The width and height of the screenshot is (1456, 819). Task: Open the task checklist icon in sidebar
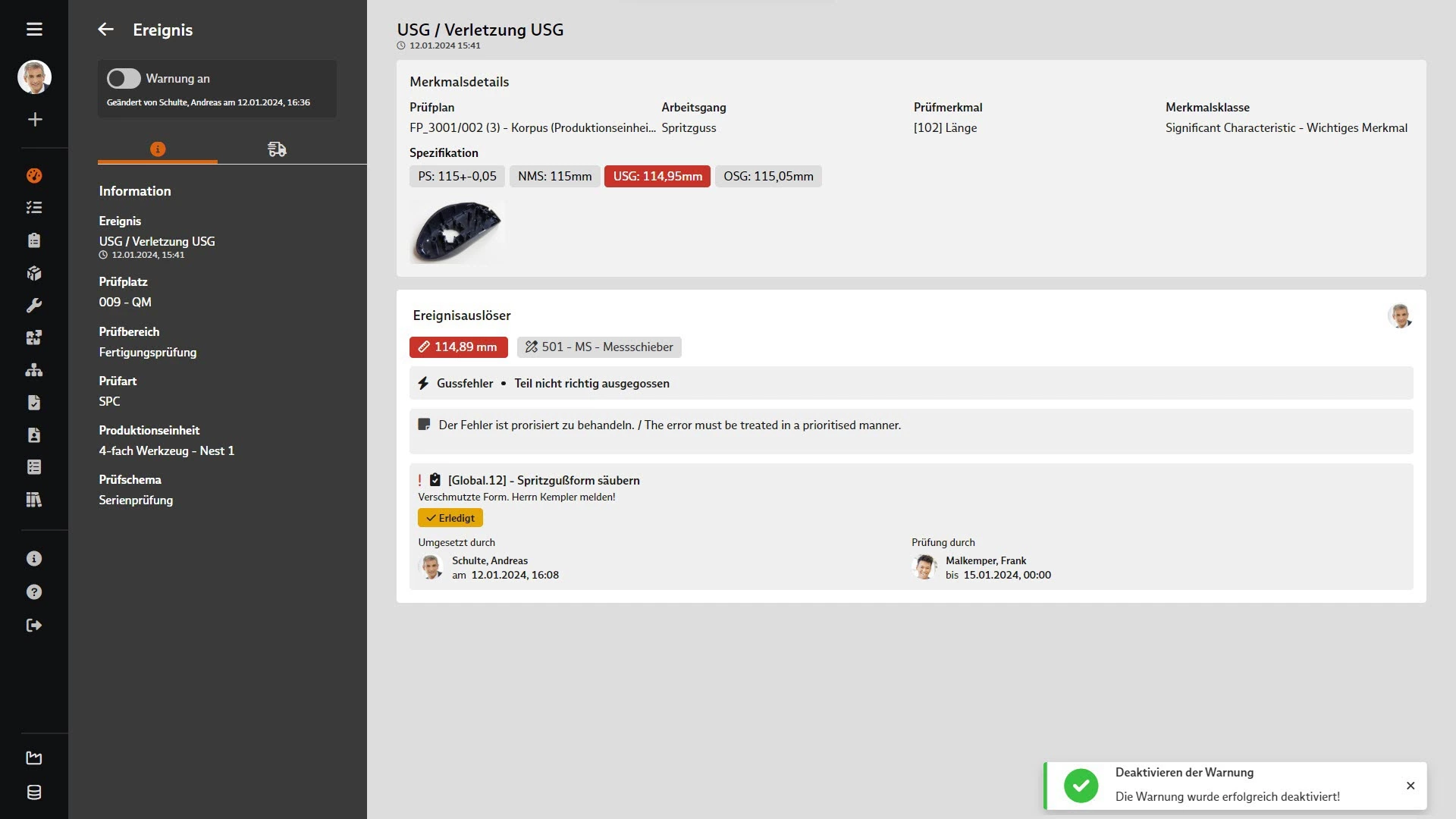click(34, 208)
